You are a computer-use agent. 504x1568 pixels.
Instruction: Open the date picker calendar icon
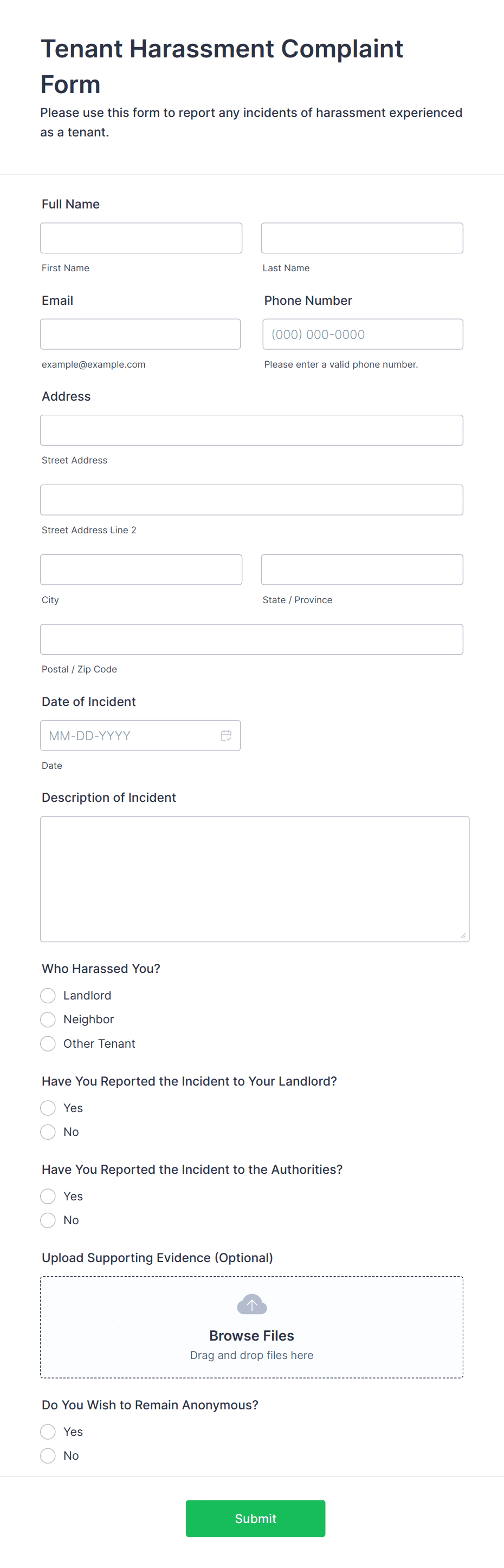(x=225, y=735)
